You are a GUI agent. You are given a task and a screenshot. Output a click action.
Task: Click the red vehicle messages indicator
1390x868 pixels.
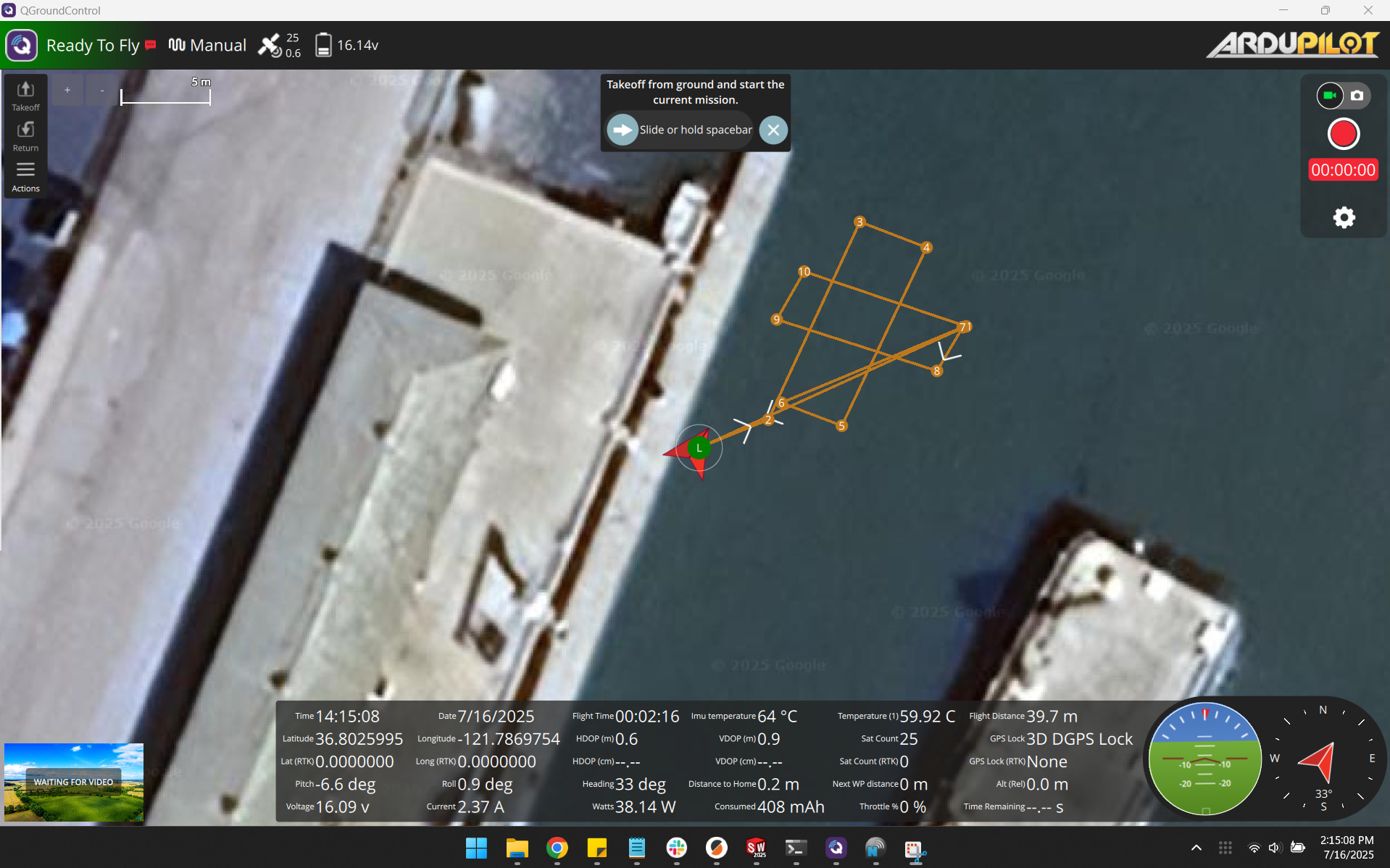coord(151,45)
